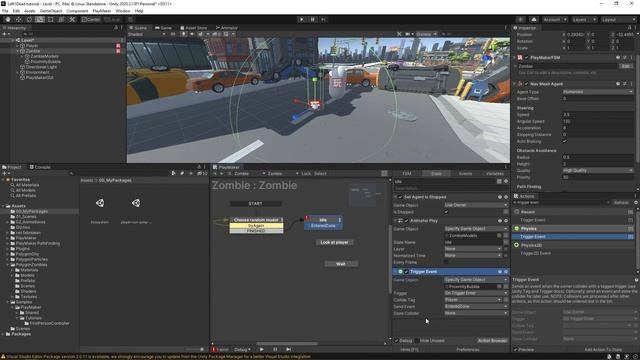Open Collab/cloud services icon
Screen dimensions: 640x360
tap(534, 19)
